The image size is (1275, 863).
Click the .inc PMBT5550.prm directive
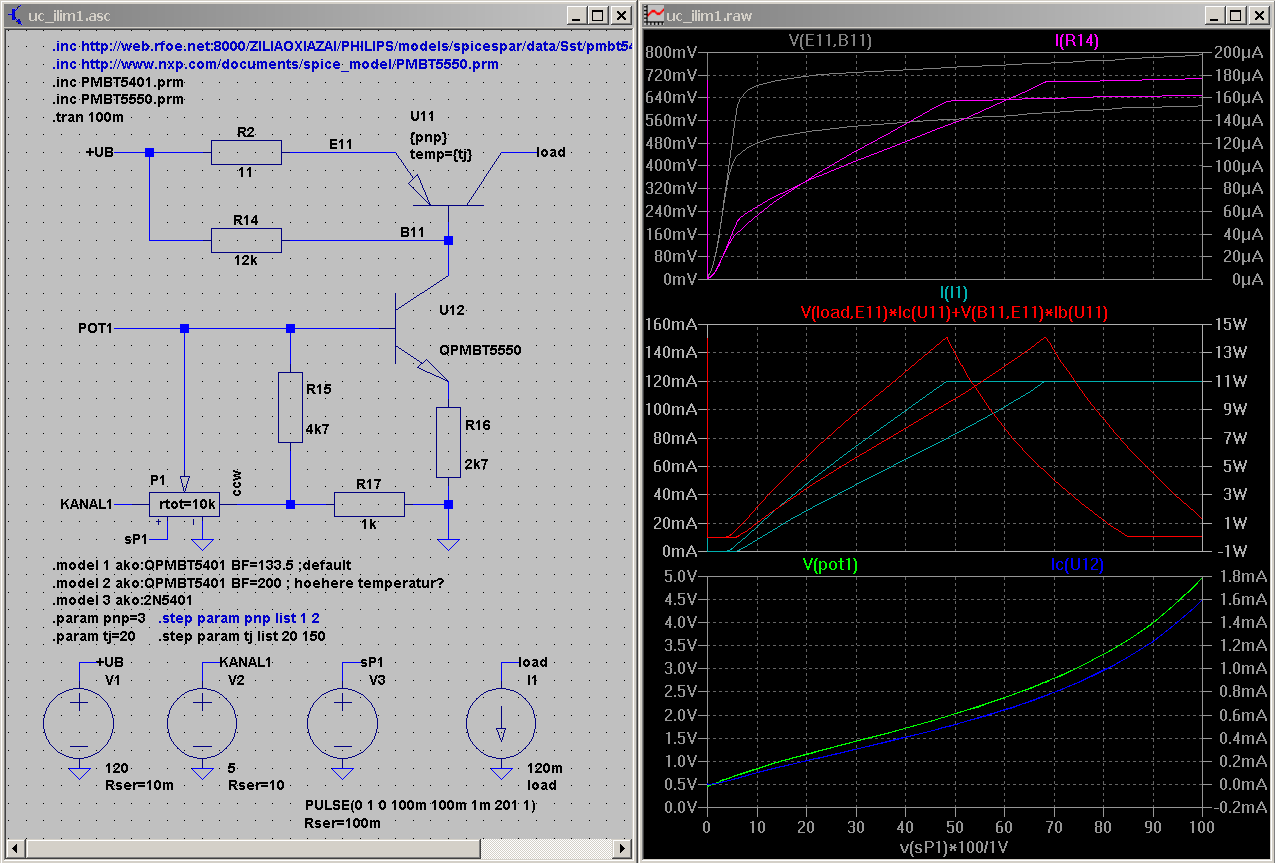[x=118, y=100]
